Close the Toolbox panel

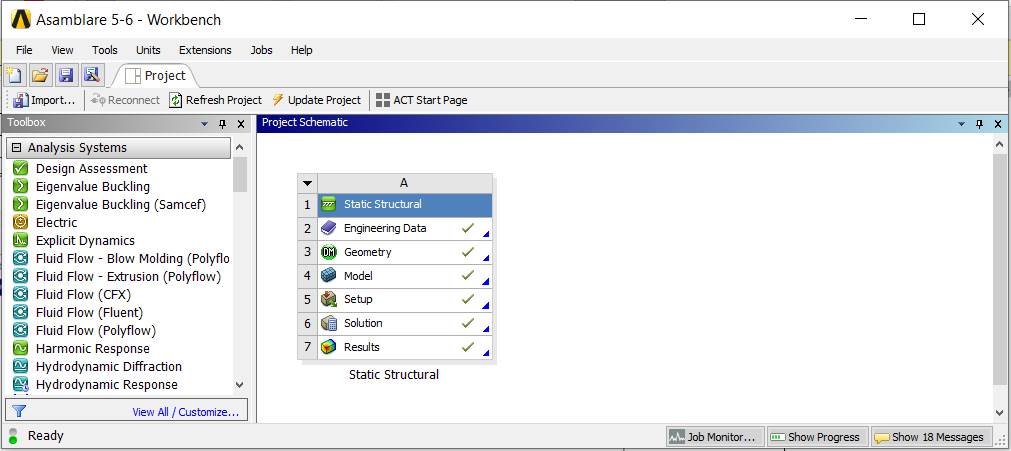[x=240, y=124]
